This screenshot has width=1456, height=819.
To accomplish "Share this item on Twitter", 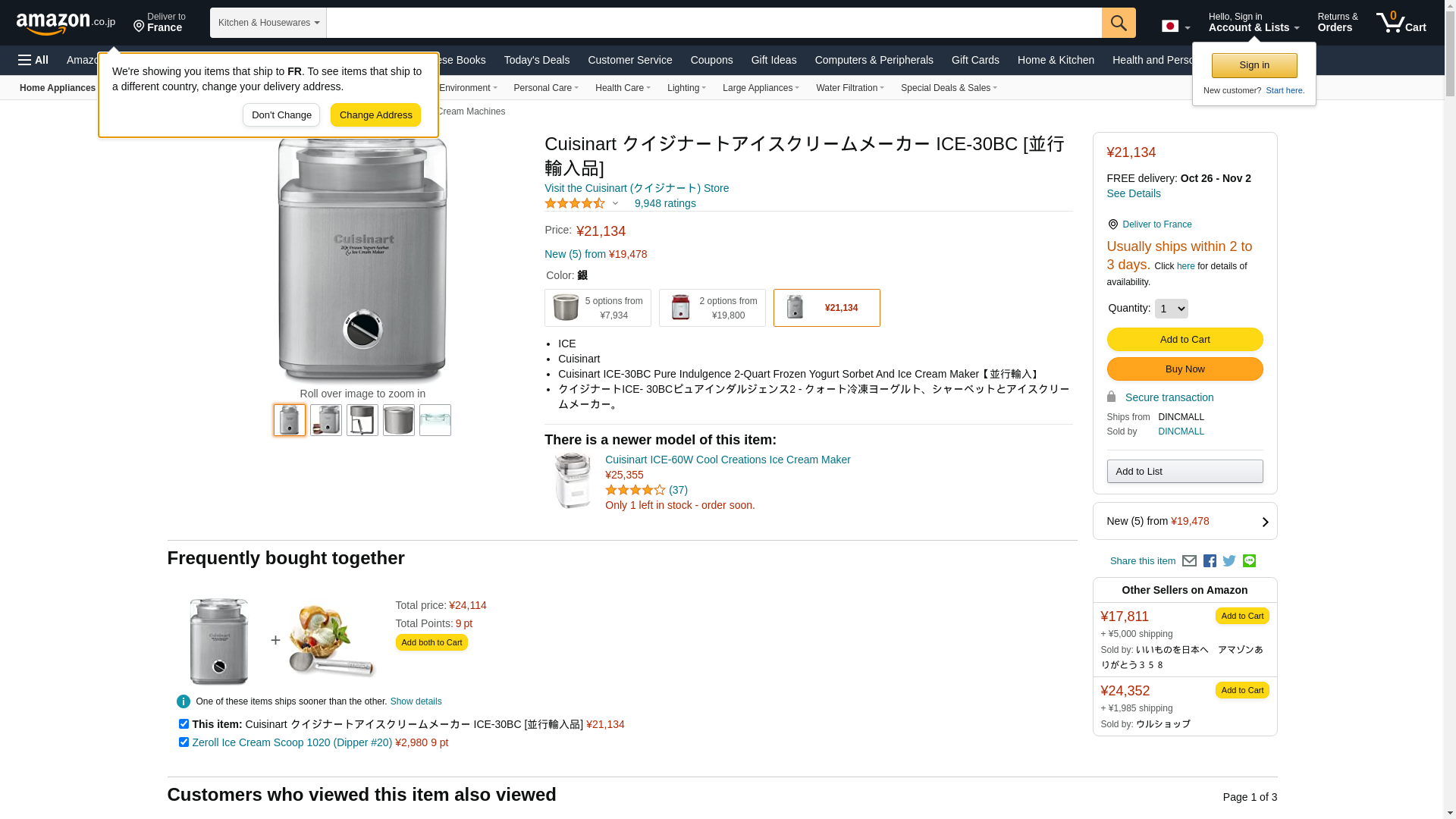I will coord(1229,561).
